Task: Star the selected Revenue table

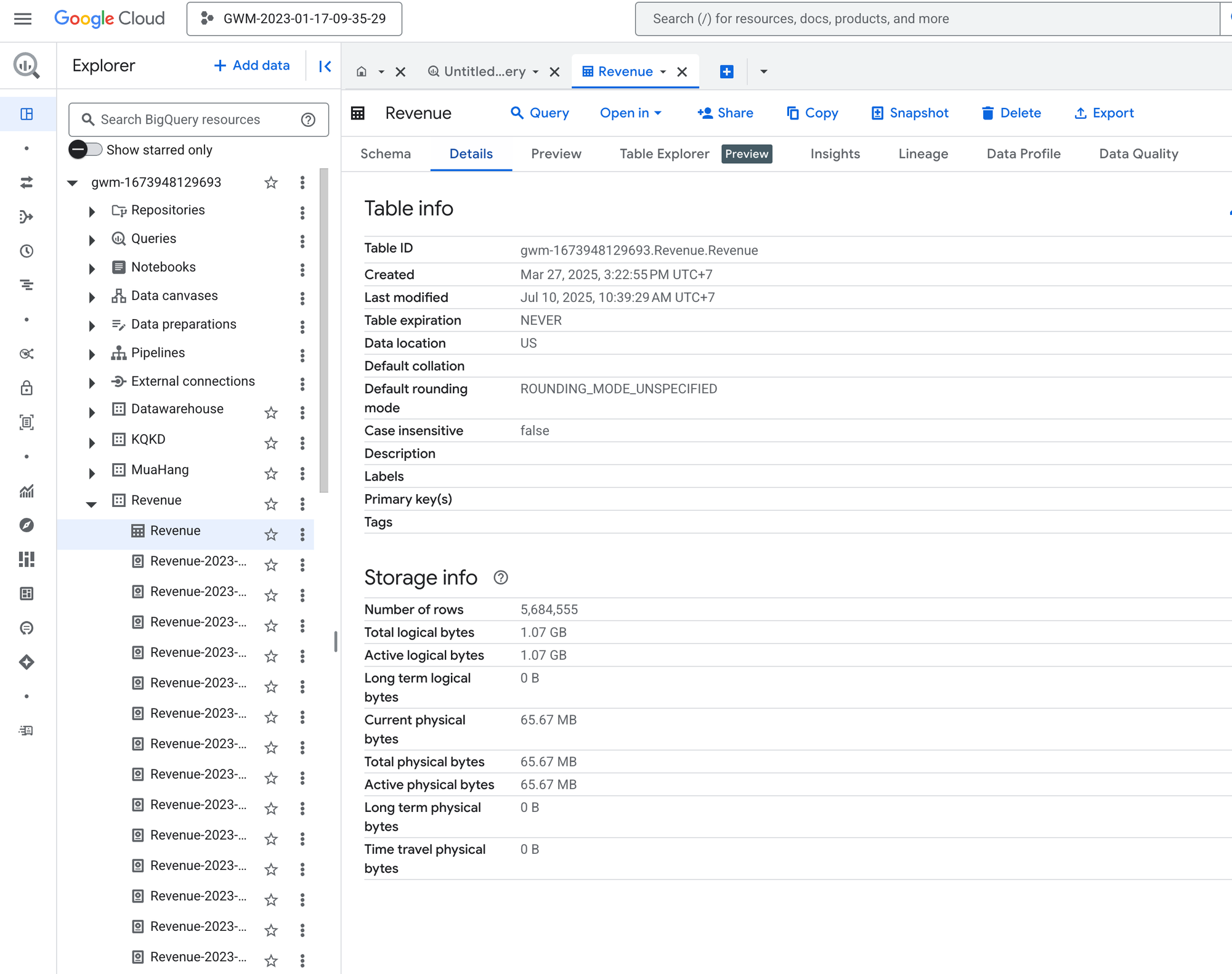Action: 271,534
